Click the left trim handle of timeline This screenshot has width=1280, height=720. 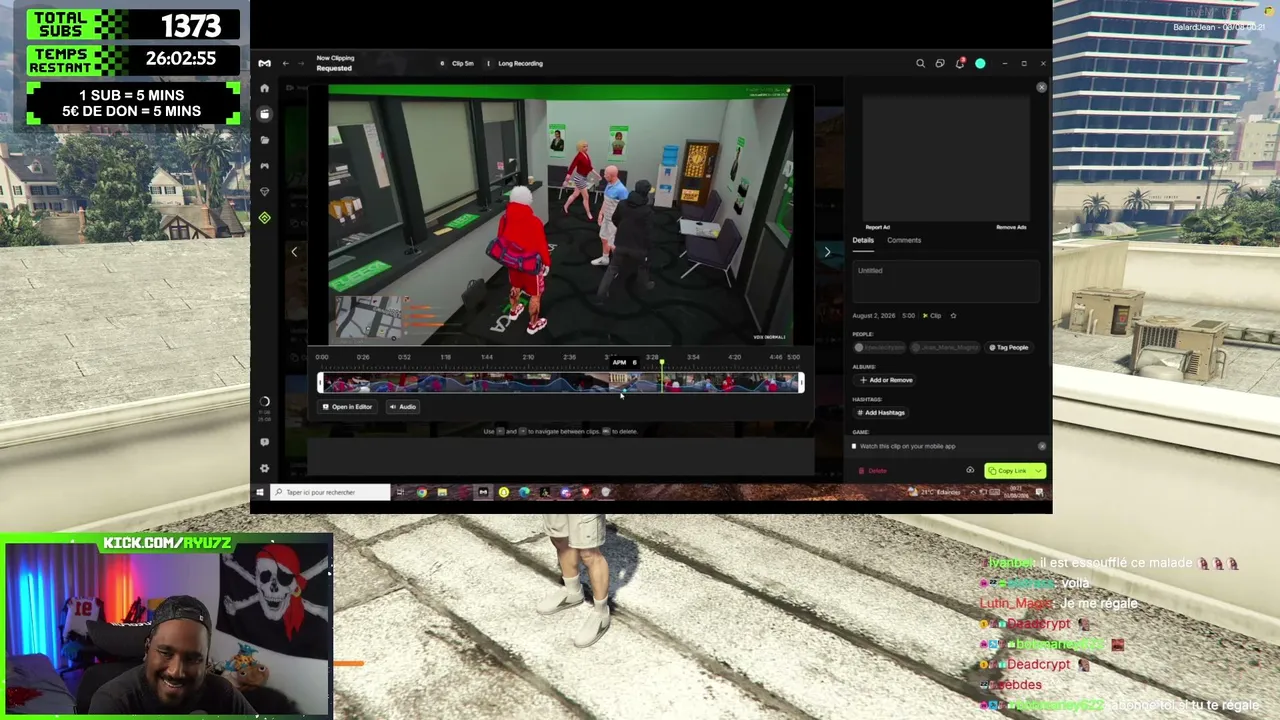click(320, 382)
